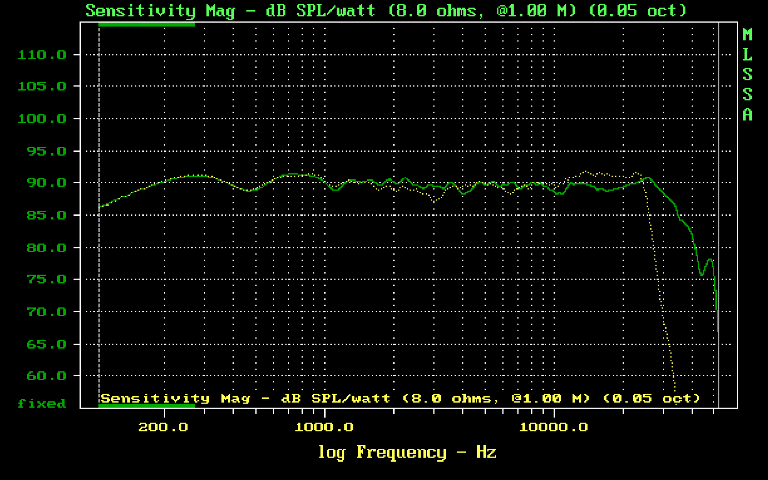Click the 'fixed' scale label
Screen dimensions: 768x480
tap(41, 404)
